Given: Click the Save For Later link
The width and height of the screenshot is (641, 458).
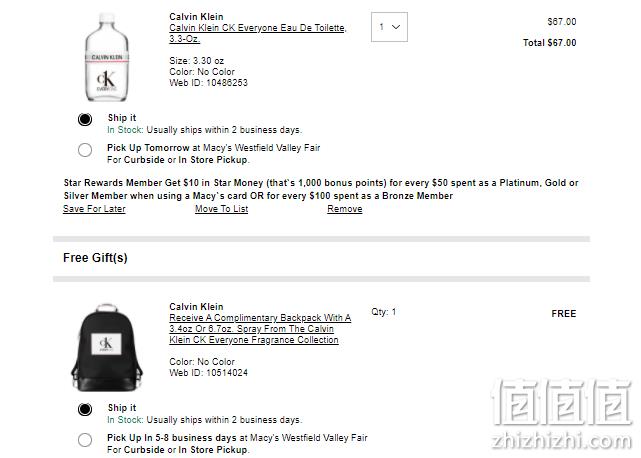Looking at the screenshot, I should pyautogui.click(x=94, y=209).
